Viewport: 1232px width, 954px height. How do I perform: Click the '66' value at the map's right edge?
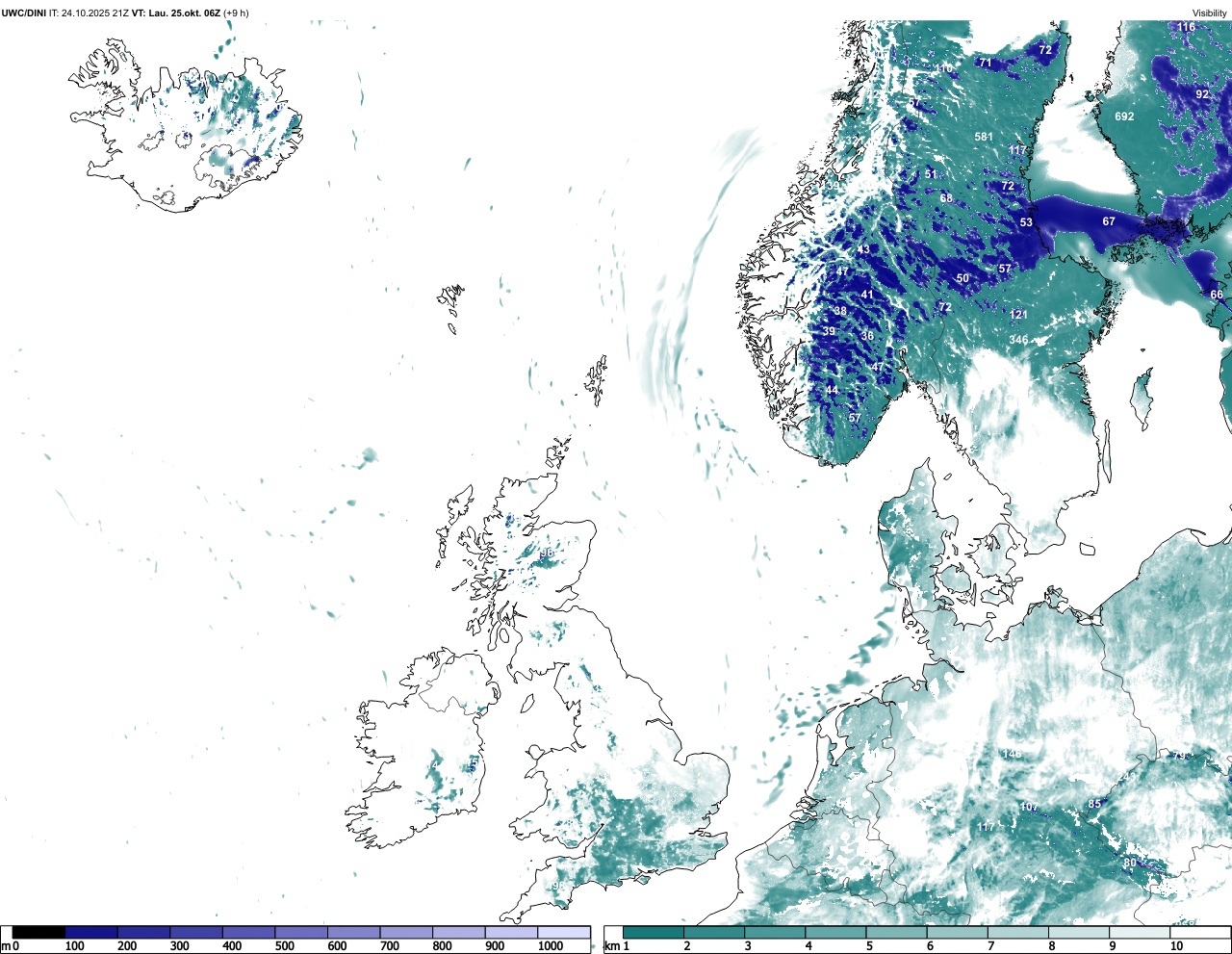tap(1217, 295)
